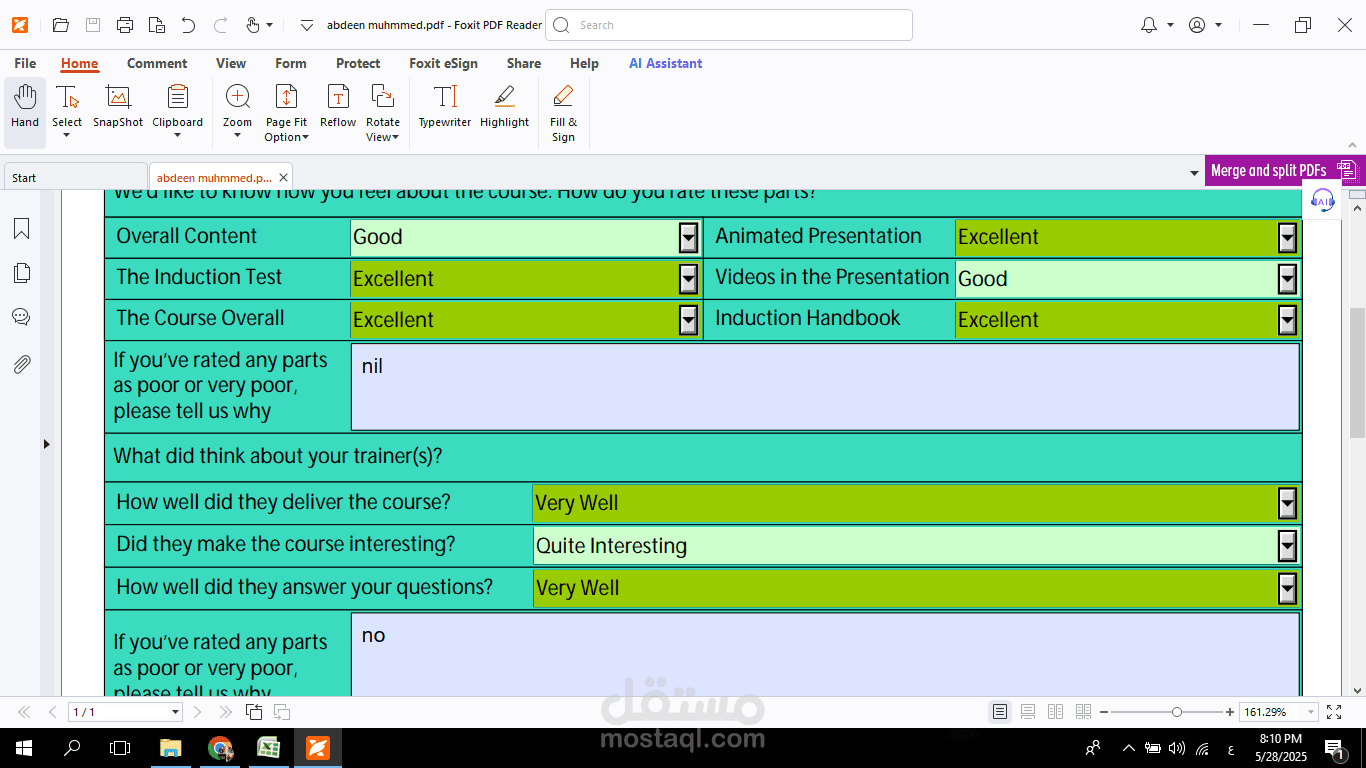The image size is (1366, 768).
Task: Open Videos in the Presentation dropdown
Action: click(1287, 279)
